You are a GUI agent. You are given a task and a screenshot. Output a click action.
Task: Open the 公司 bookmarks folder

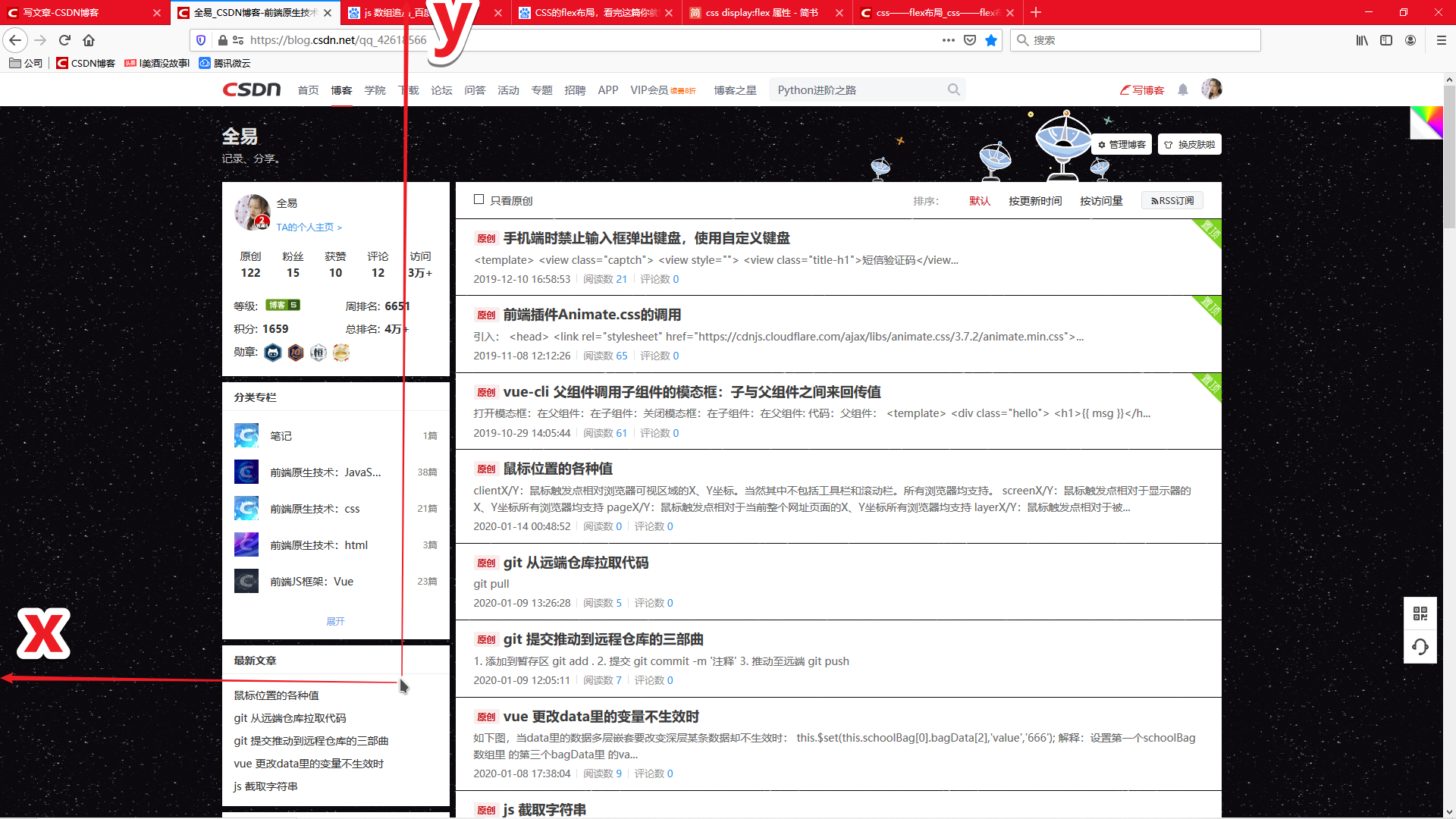pyautogui.click(x=26, y=63)
